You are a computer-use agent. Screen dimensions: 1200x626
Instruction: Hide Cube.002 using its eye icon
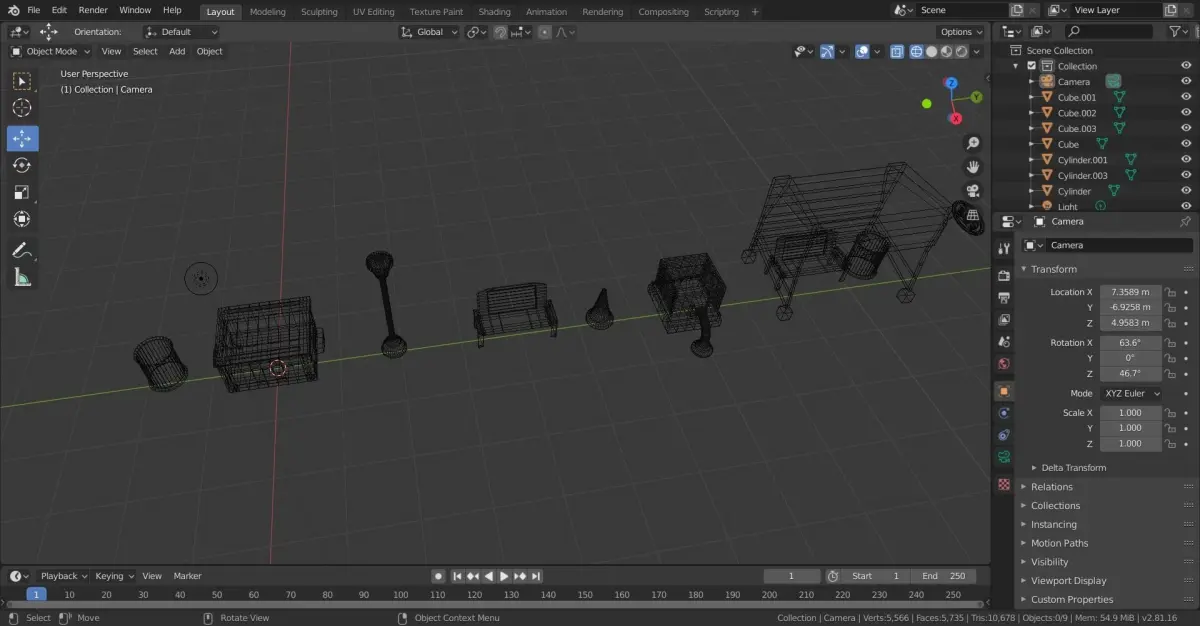coord(1186,113)
